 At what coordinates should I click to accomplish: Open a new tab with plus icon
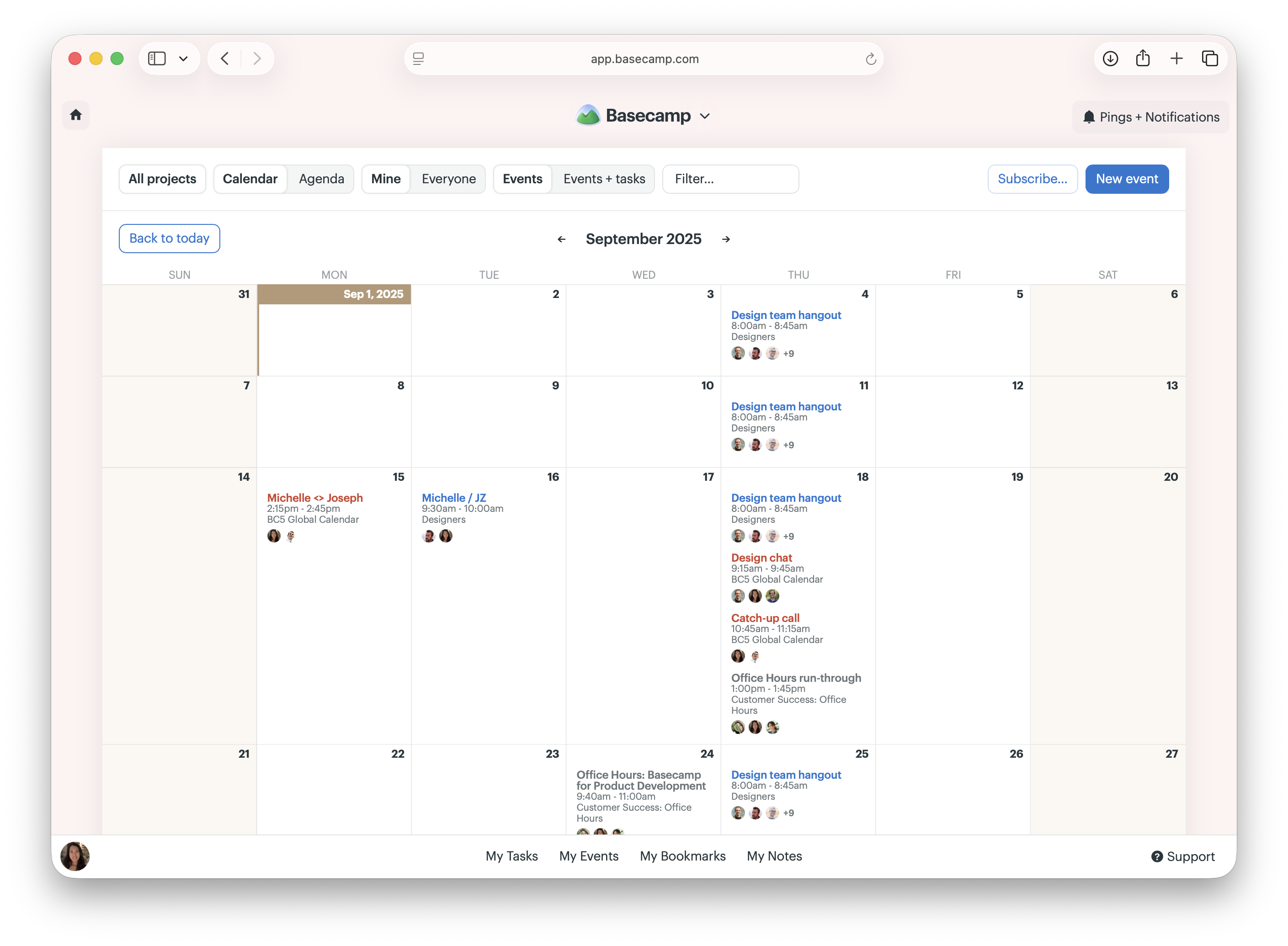pyautogui.click(x=1176, y=58)
